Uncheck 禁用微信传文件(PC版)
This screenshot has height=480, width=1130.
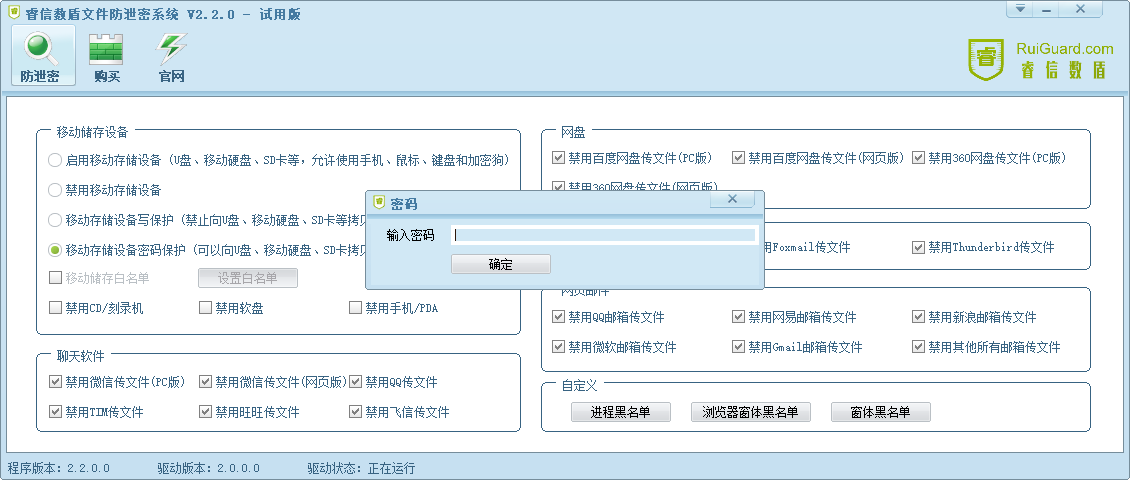coord(55,382)
